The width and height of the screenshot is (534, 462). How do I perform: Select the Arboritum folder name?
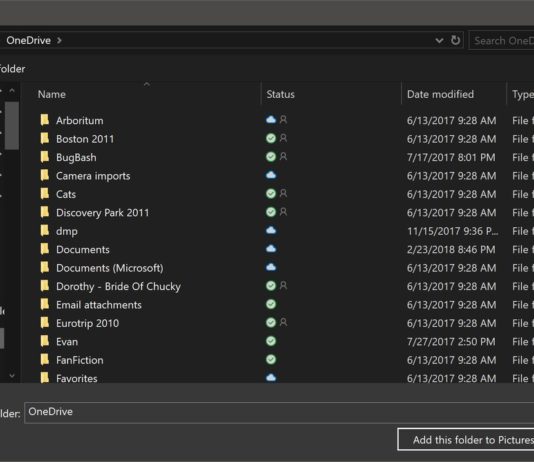coord(80,121)
